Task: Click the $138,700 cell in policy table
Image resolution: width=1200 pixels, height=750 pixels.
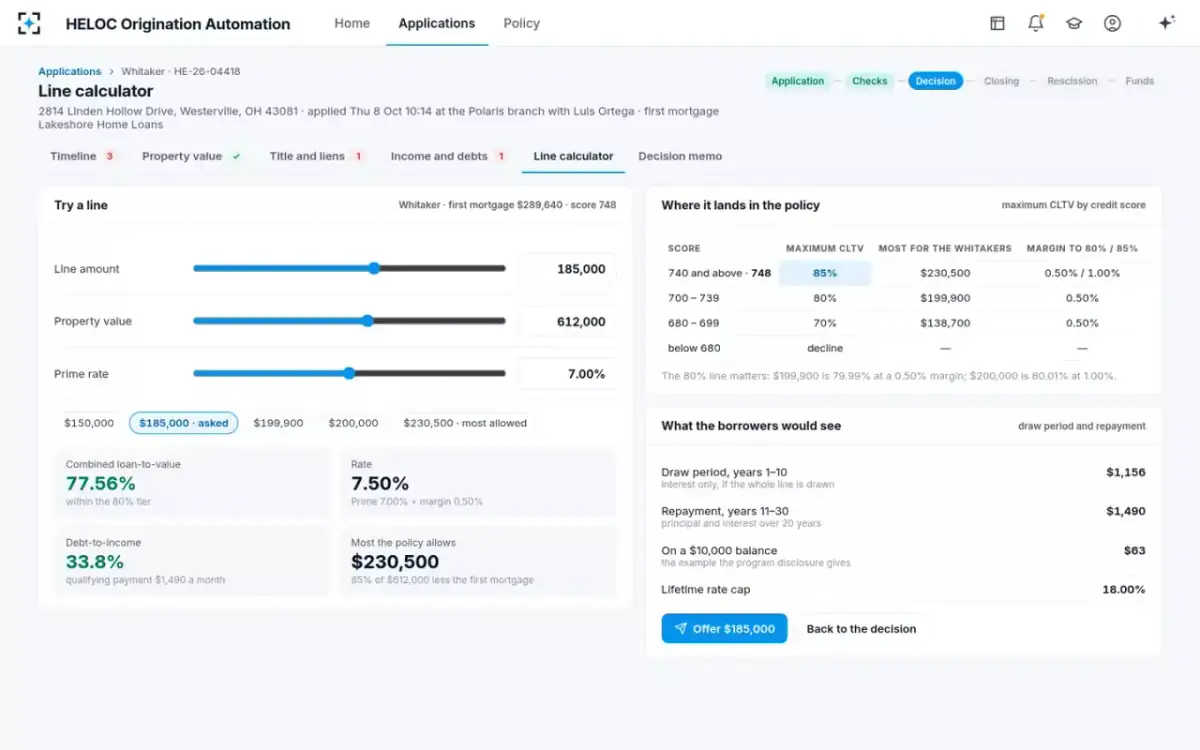Action: 945,323
